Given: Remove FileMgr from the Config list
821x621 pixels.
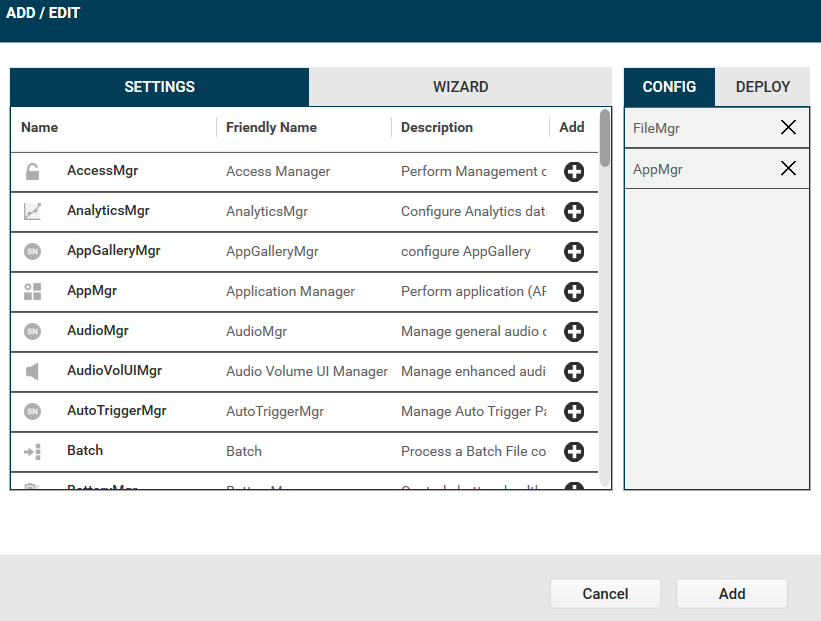Looking at the screenshot, I should click(789, 127).
